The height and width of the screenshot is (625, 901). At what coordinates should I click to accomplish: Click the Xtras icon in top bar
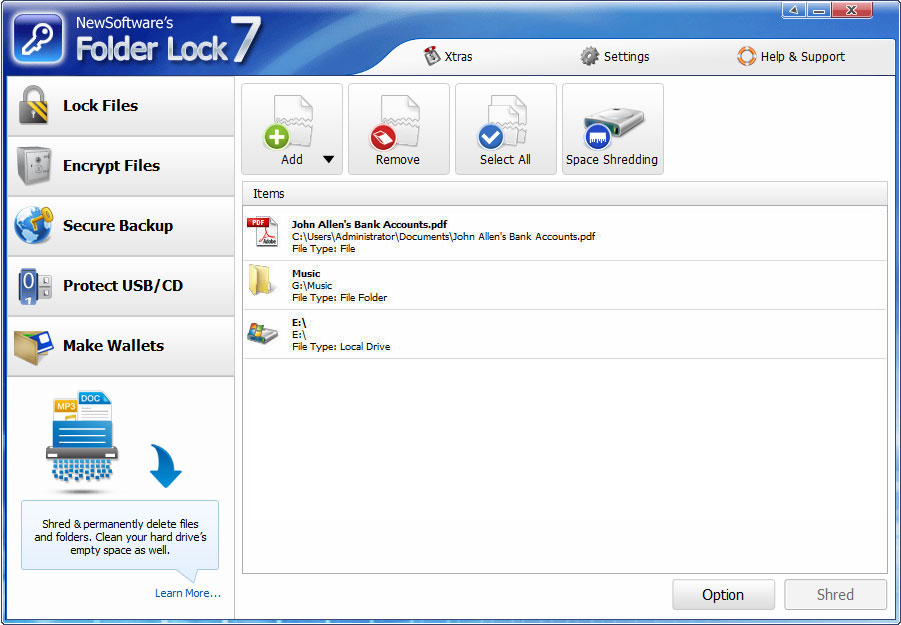432,56
